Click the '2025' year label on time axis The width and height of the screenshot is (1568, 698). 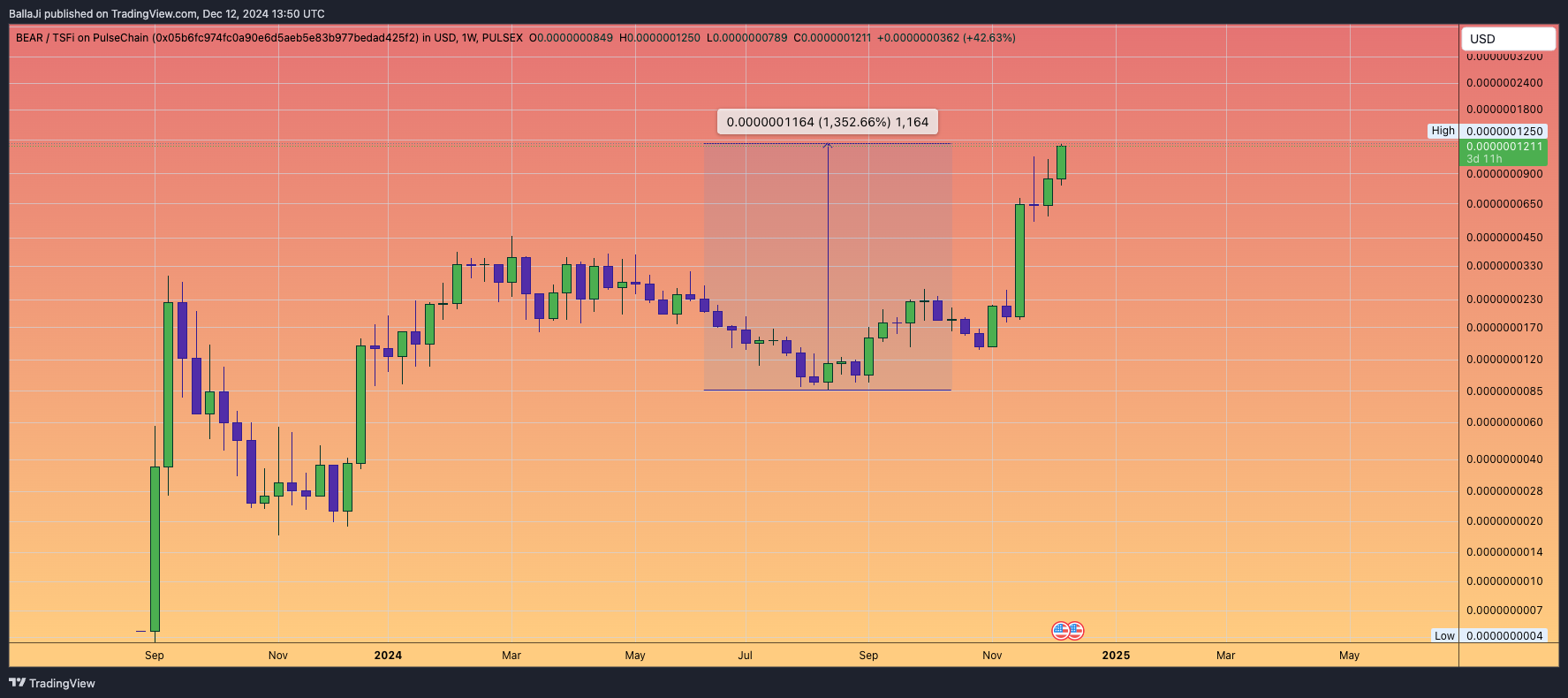click(x=1116, y=656)
